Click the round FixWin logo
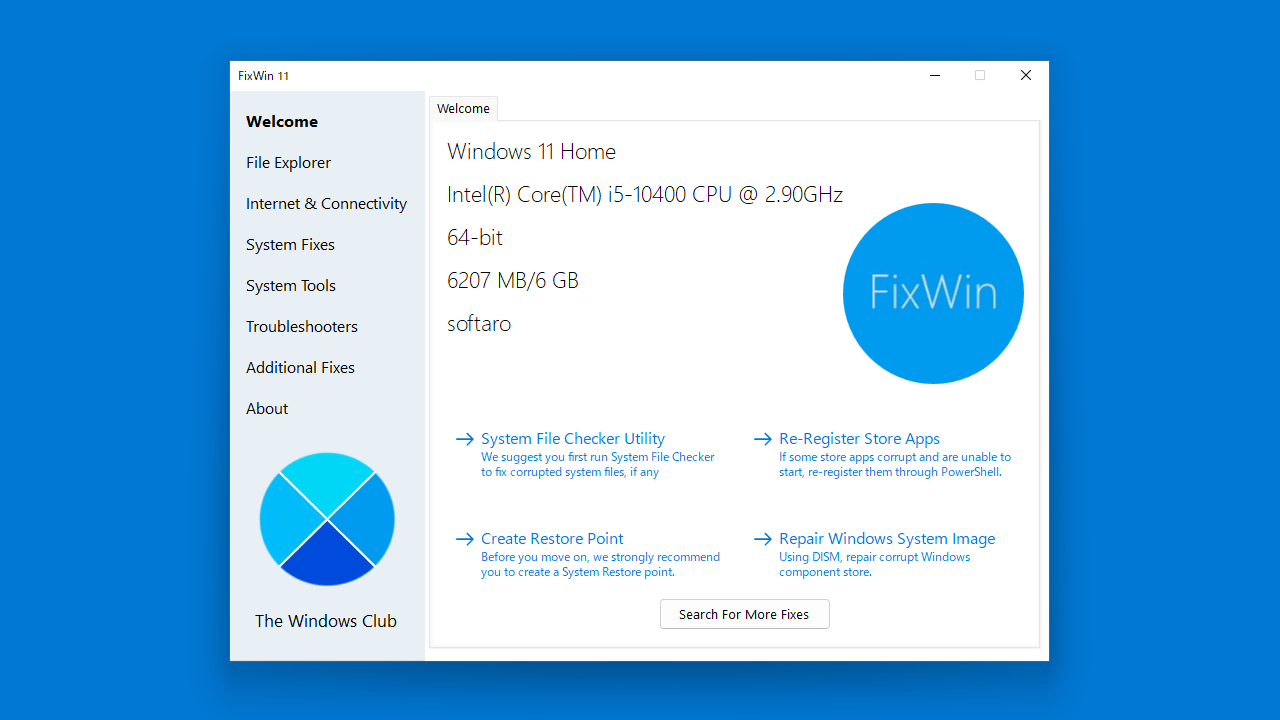Screen dimensions: 1280x720 [933, 293]
